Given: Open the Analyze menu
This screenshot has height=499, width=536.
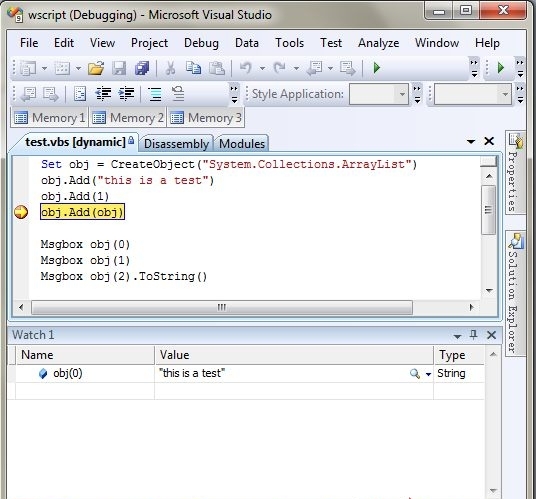Looking at the screenshot, I should coord(378,43).
